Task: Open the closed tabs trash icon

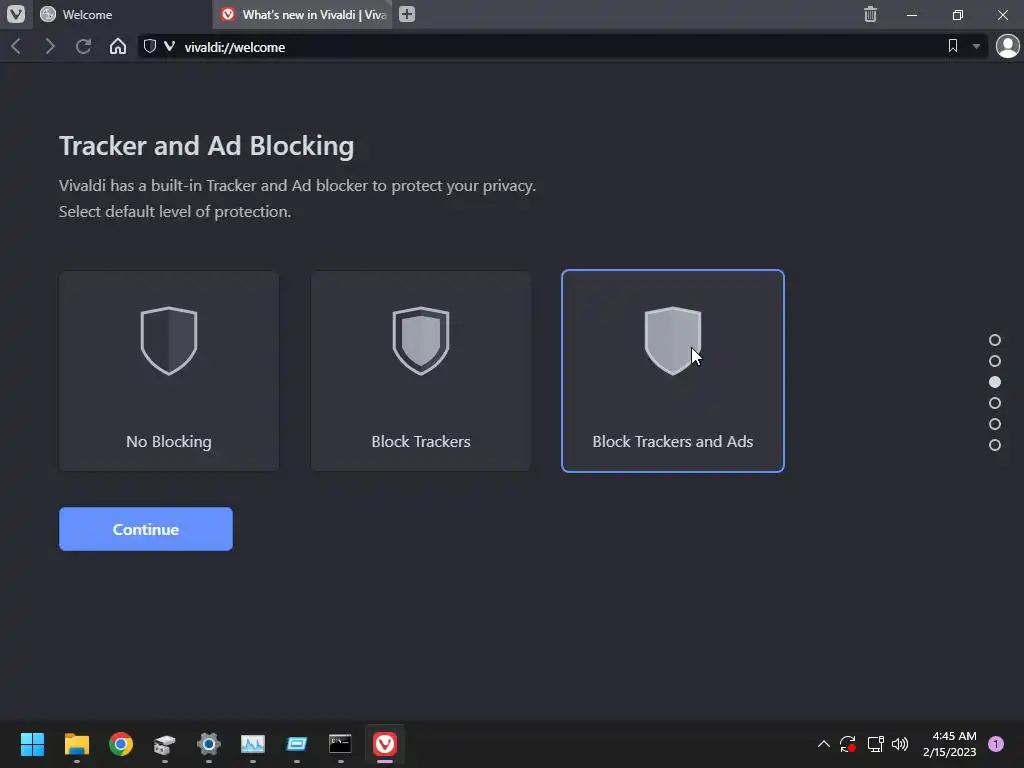Action: point(871,14)
